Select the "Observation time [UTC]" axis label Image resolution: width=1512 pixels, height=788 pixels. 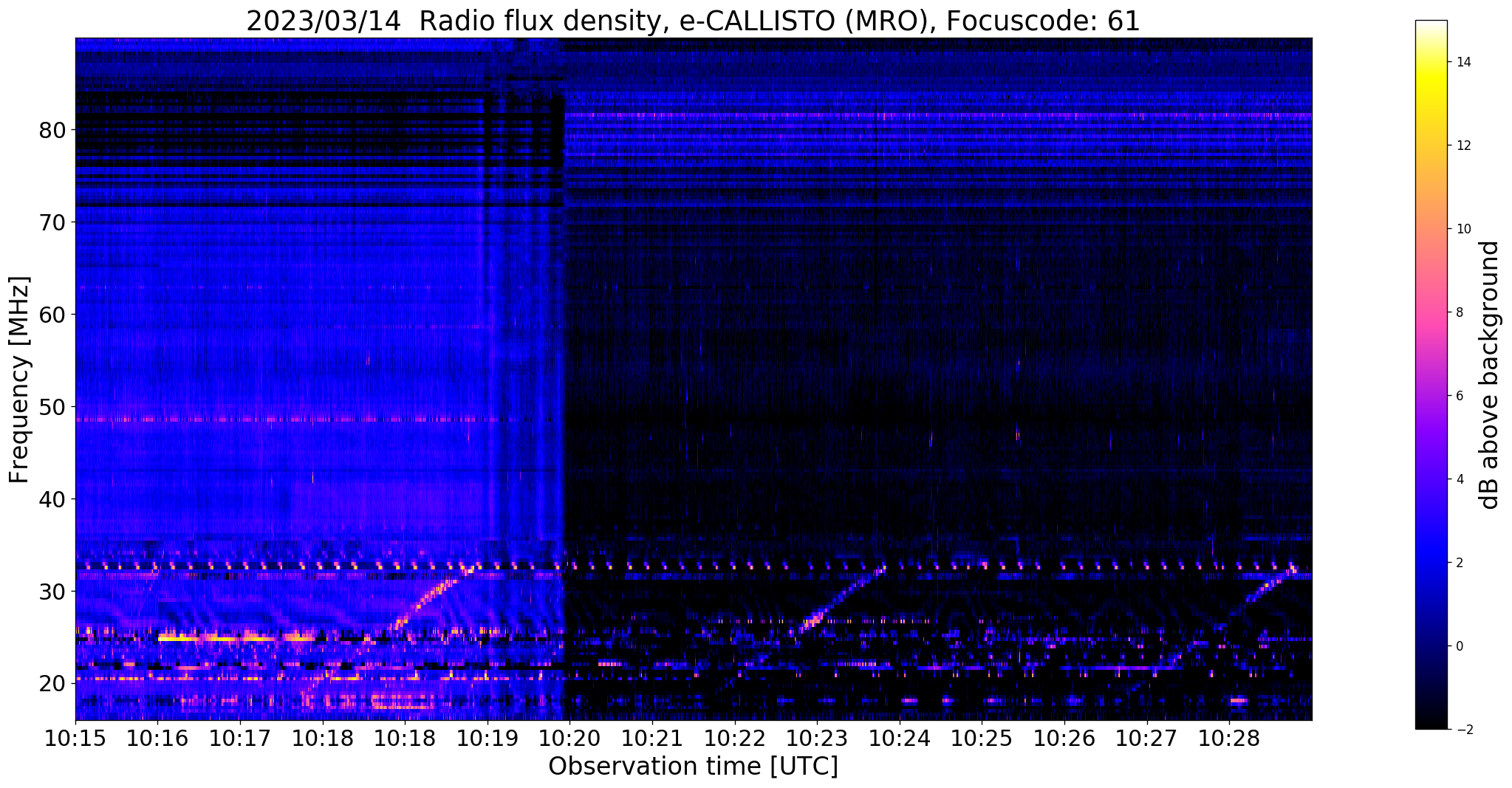coord(694,767)
